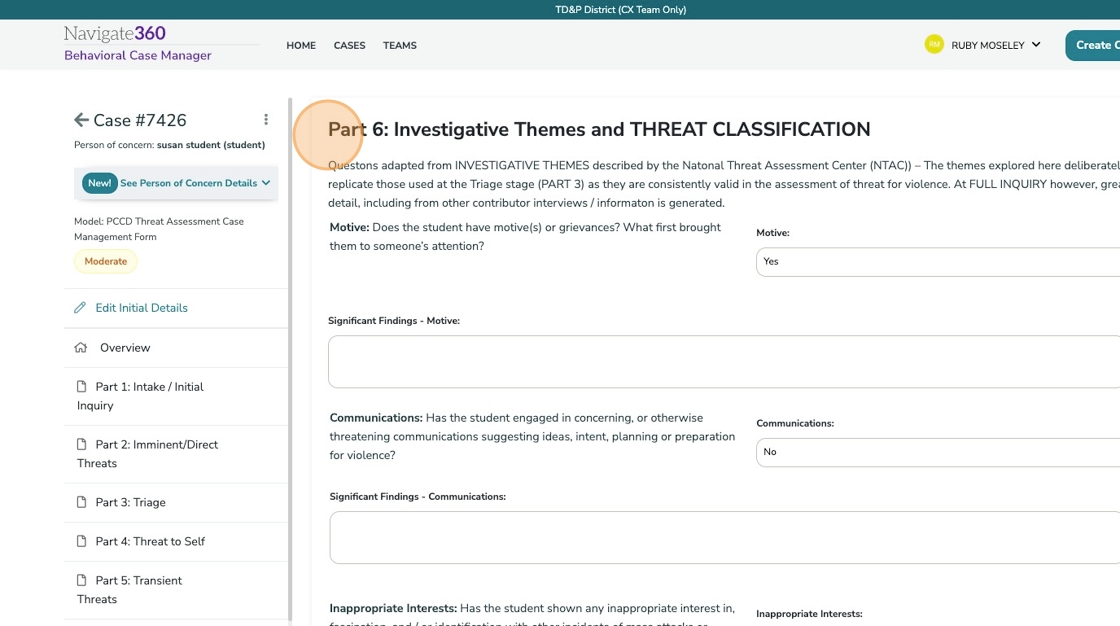
Task: Click the TD&P District (CX Team Only) banner text
Action: [x=621, y=9]
